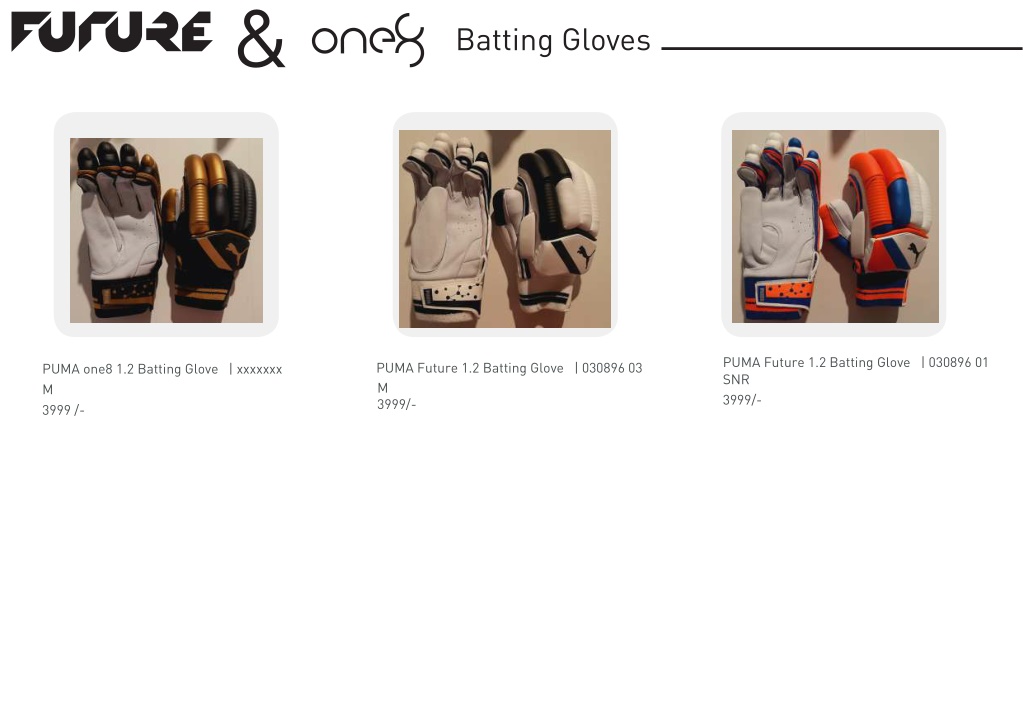
Task: Select product code 030896 01
Action: tap(958, 362)
